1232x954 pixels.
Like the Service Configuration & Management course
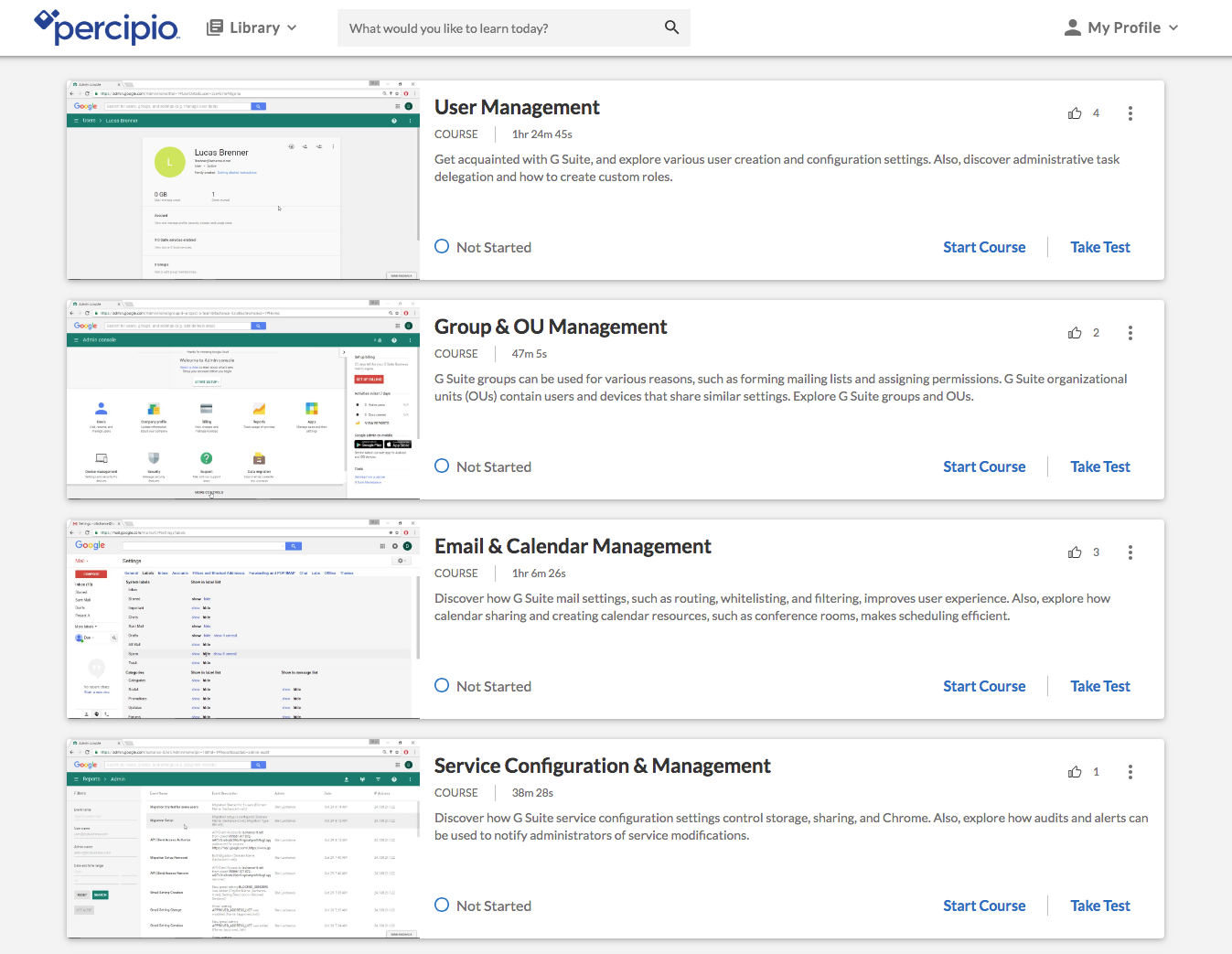(1075, 772)
